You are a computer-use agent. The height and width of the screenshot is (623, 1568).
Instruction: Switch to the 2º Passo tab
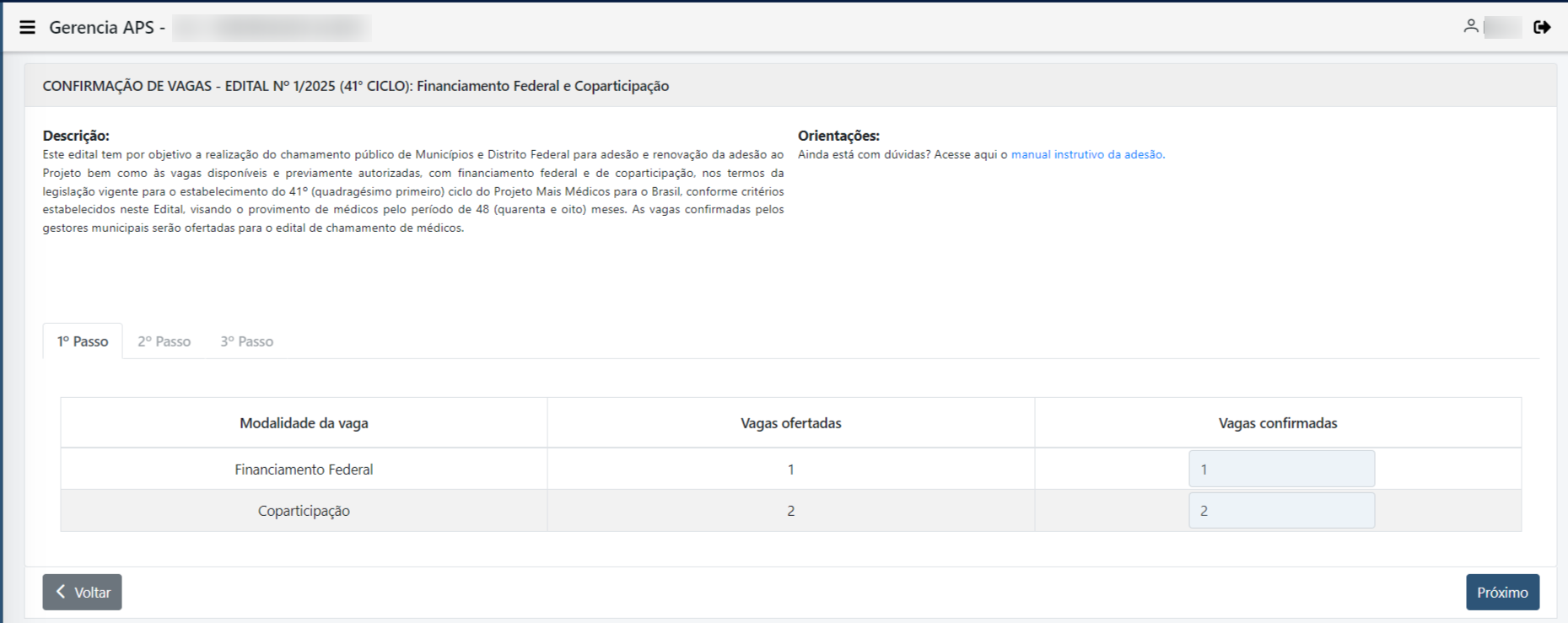point(164,341)
